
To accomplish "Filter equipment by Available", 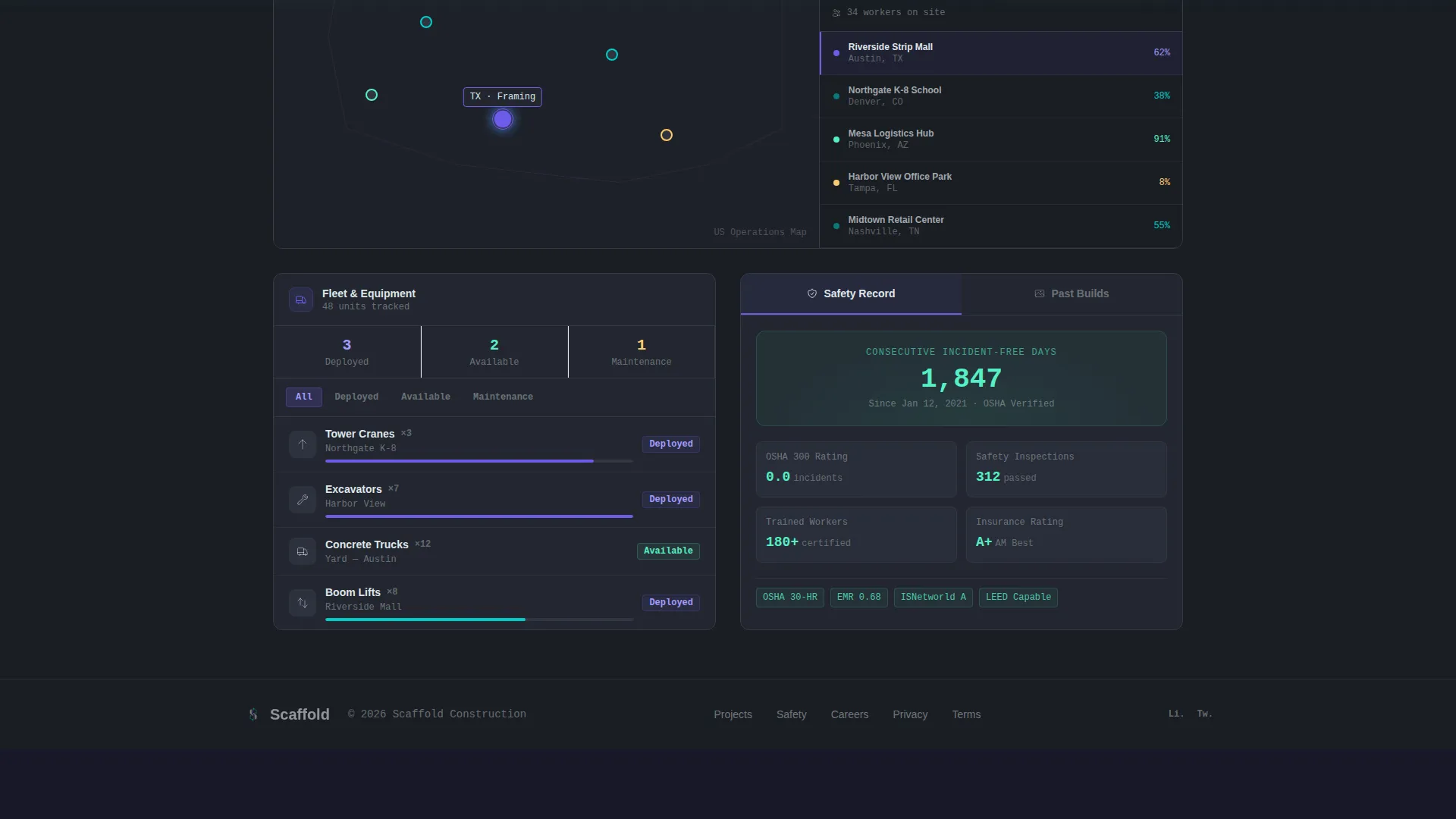I will click(425, 397).
